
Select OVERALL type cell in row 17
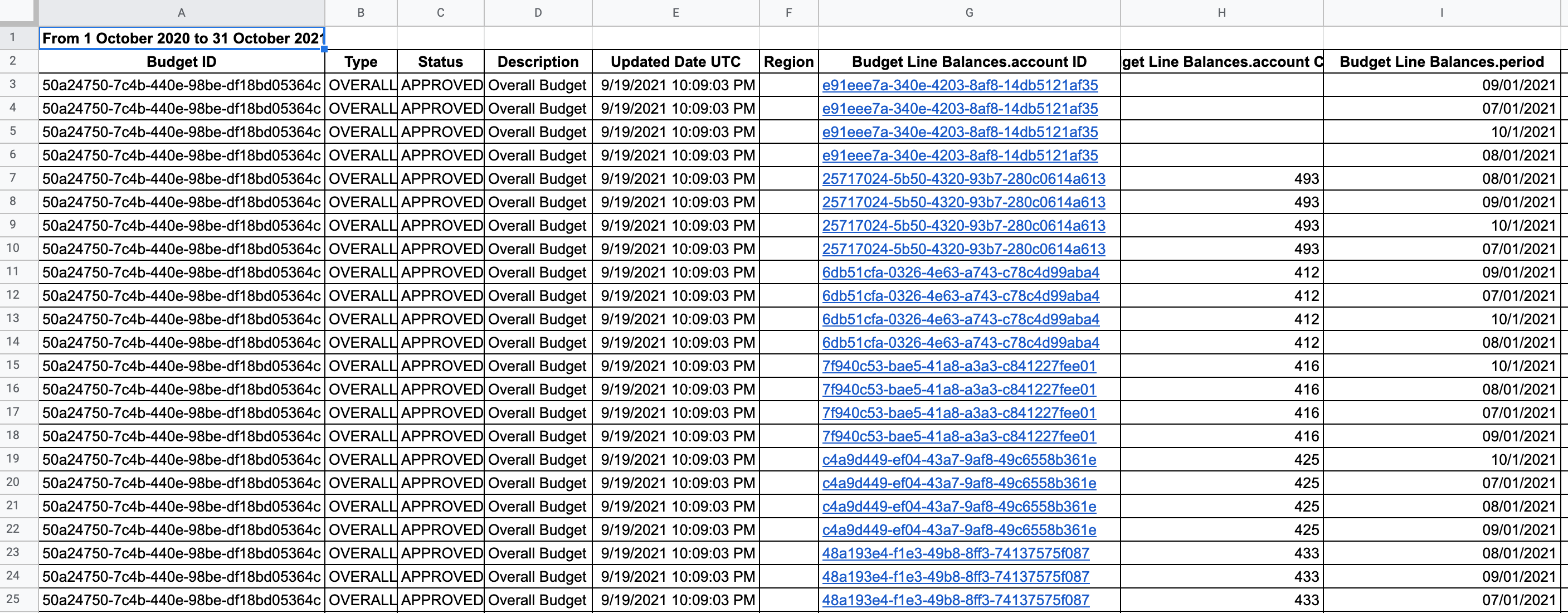361,413
